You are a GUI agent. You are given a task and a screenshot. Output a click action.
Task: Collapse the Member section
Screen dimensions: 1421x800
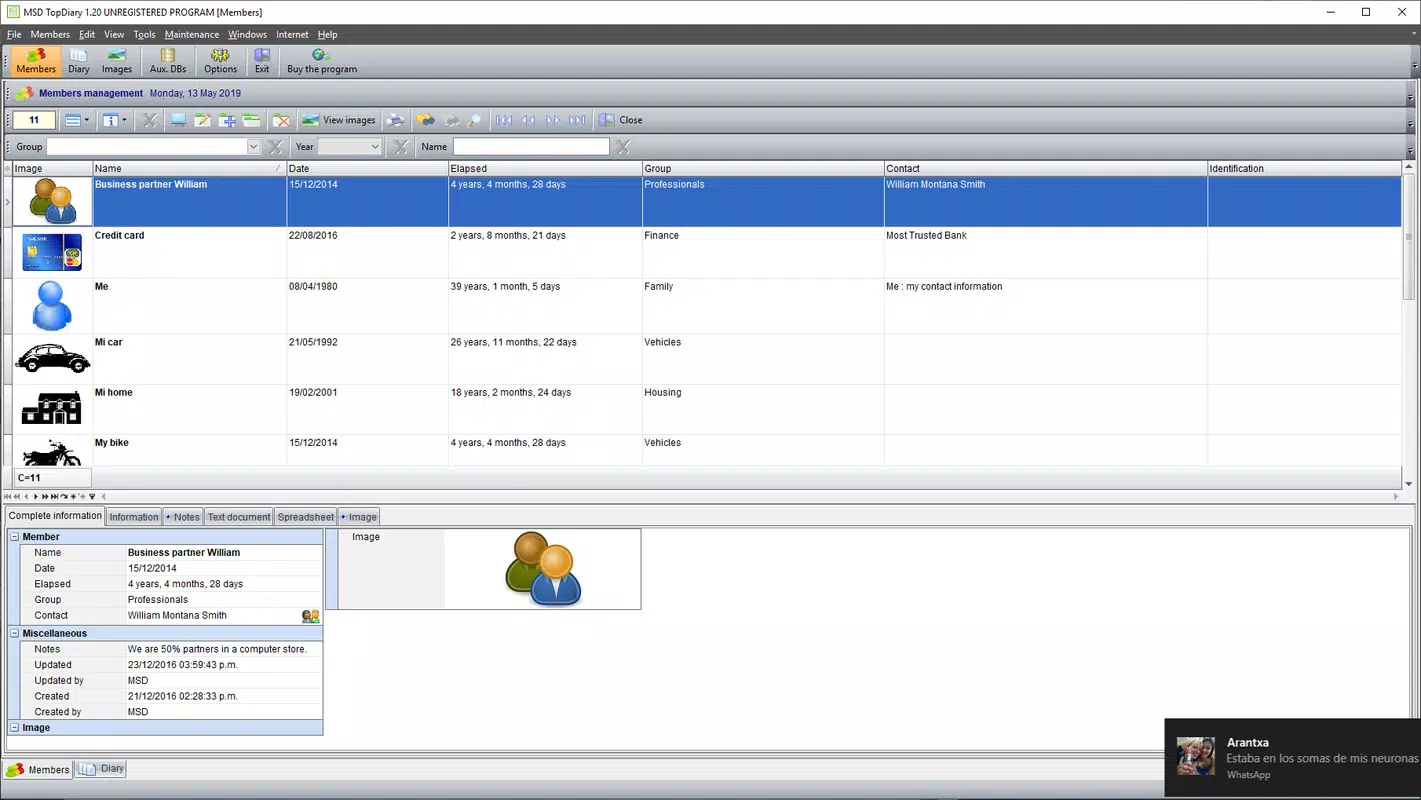tap(15, 537)
